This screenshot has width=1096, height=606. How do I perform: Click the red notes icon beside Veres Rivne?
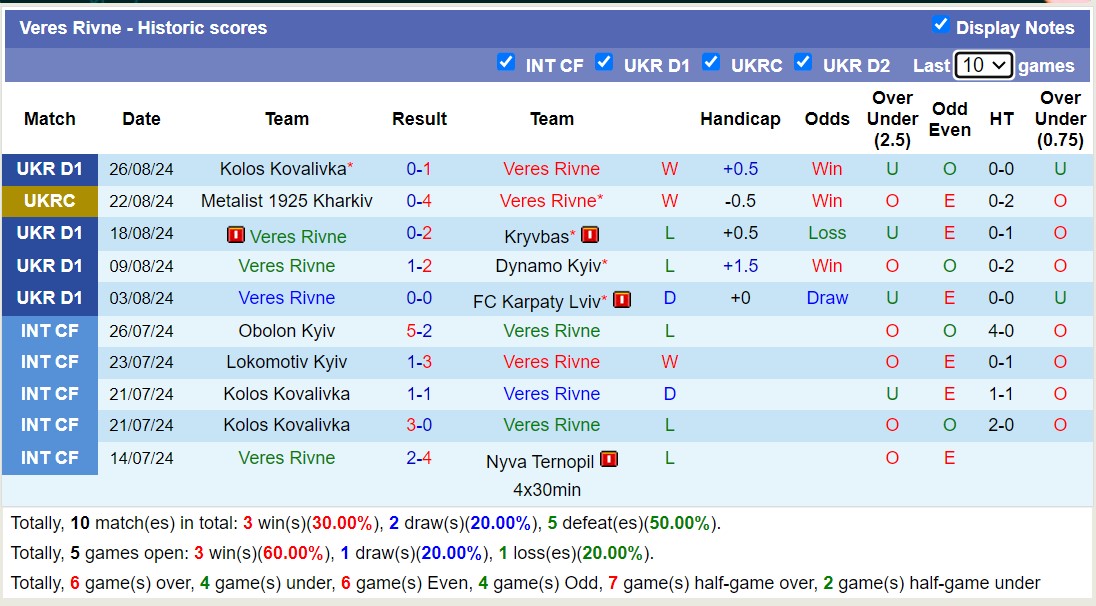[237, 233]
